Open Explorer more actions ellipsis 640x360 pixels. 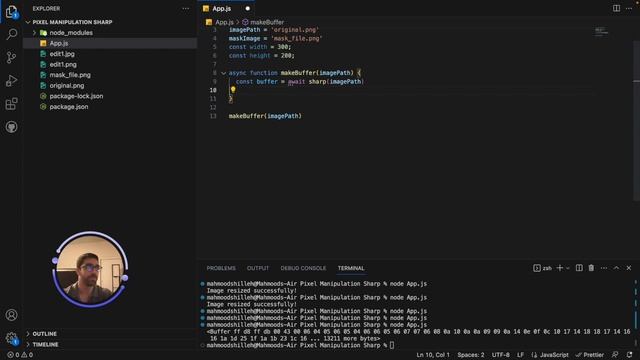pyautogui.click(x=186, y=8)
